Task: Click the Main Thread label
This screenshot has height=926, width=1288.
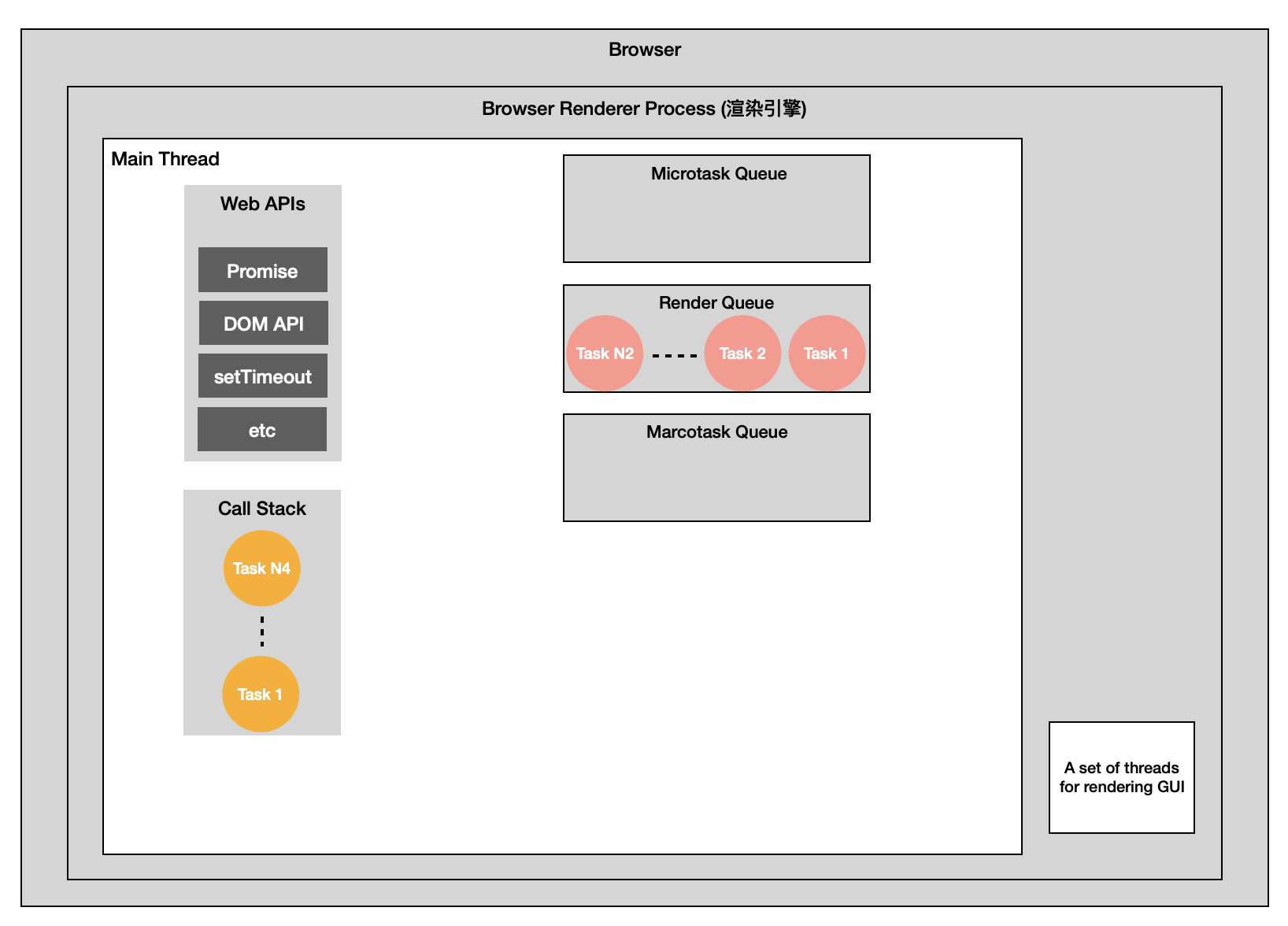Action: coord(165,159)
